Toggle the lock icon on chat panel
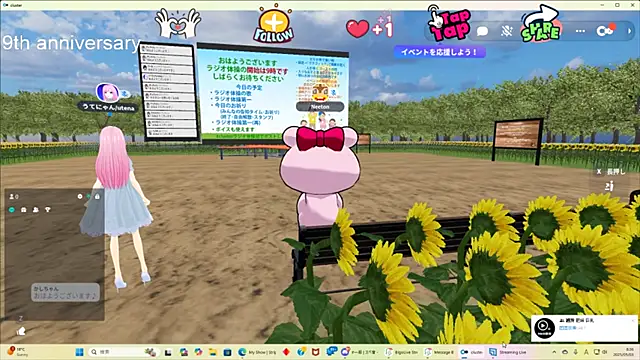Screen dimensions: 640x360 pyautogui.click(x=97, y=196)
